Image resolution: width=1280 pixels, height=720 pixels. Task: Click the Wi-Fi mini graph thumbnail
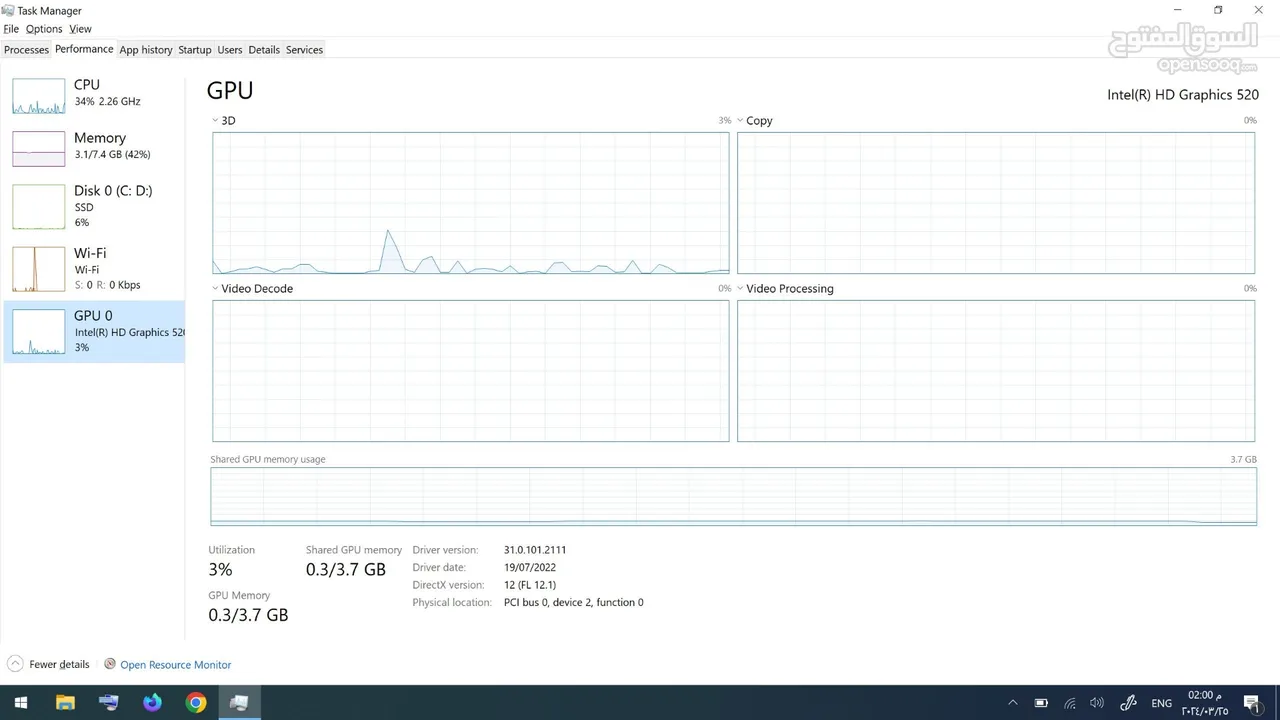click(x=39, y=269)
